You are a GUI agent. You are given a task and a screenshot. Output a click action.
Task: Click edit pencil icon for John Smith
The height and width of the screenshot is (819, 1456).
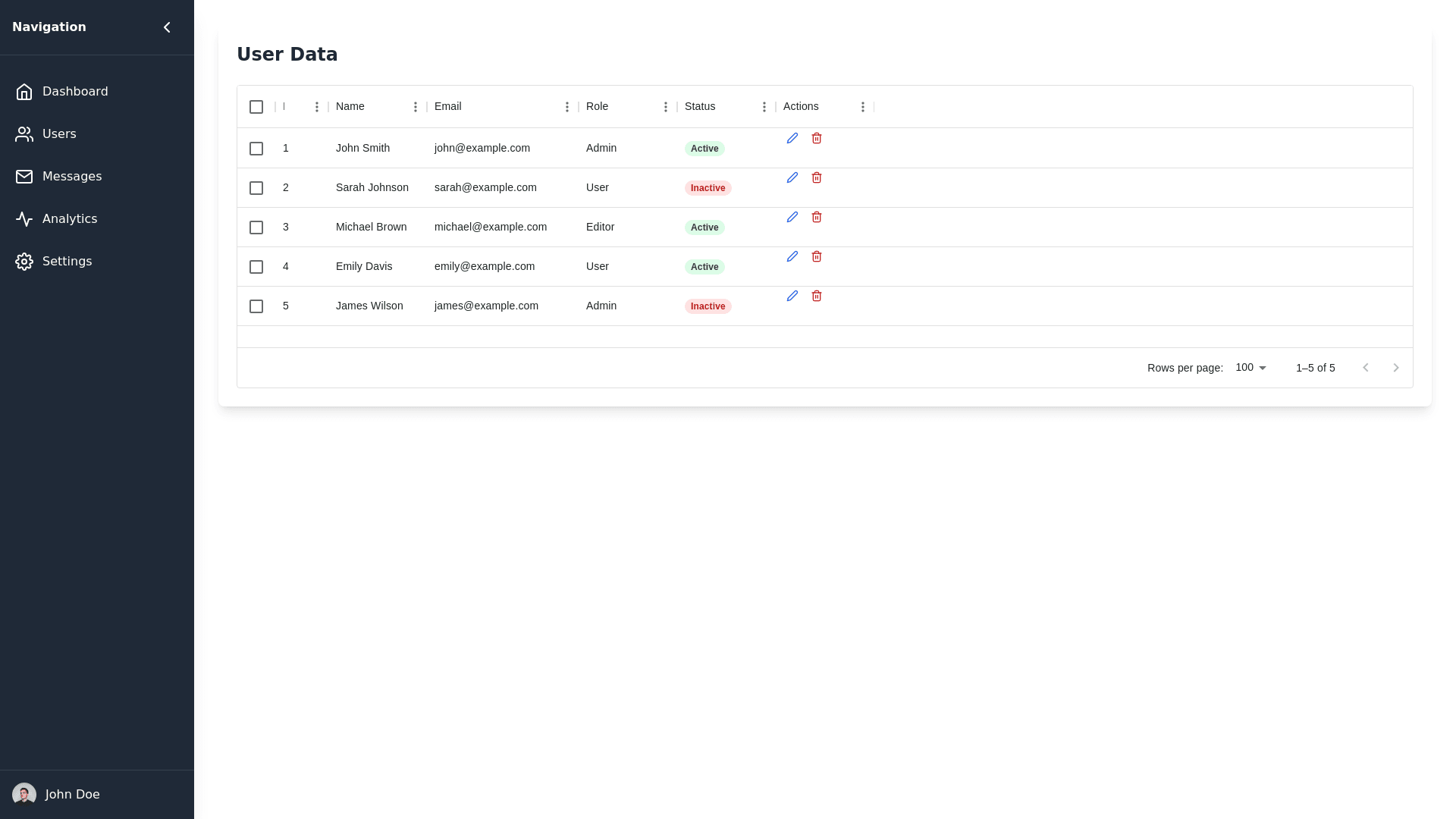(792, 138)
